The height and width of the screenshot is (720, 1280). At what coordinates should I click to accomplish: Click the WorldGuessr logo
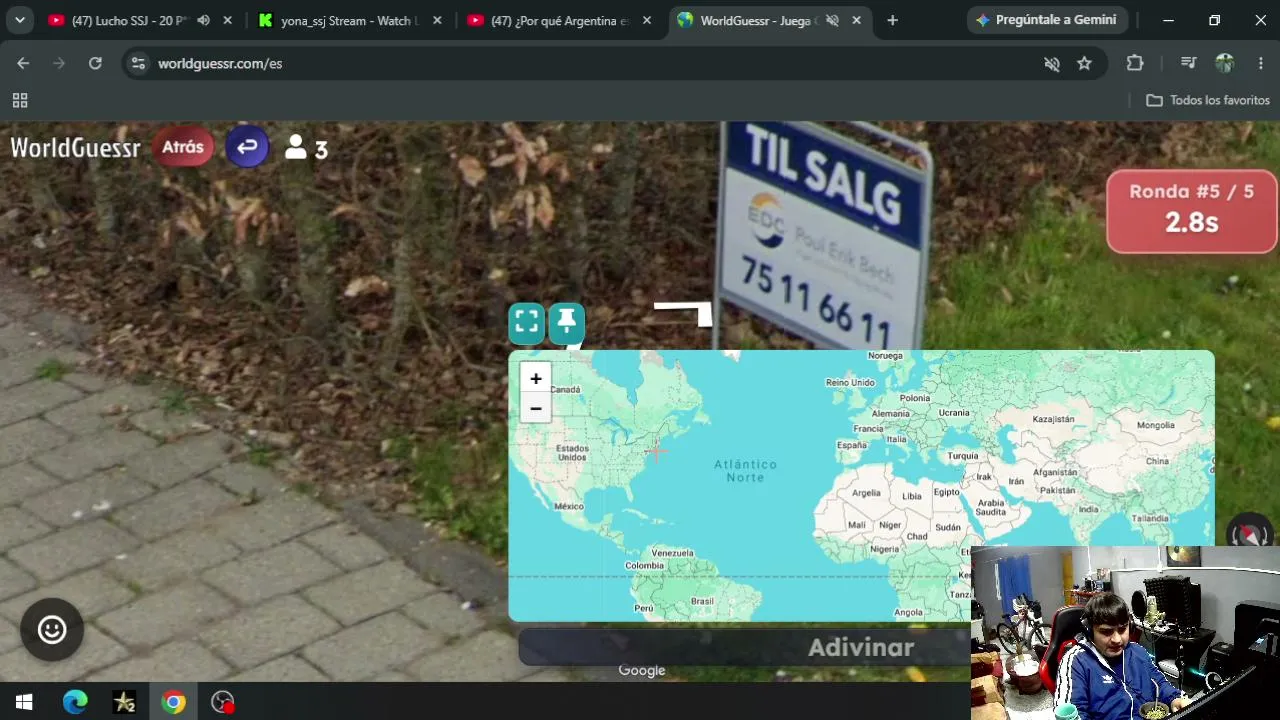[75, 148]
